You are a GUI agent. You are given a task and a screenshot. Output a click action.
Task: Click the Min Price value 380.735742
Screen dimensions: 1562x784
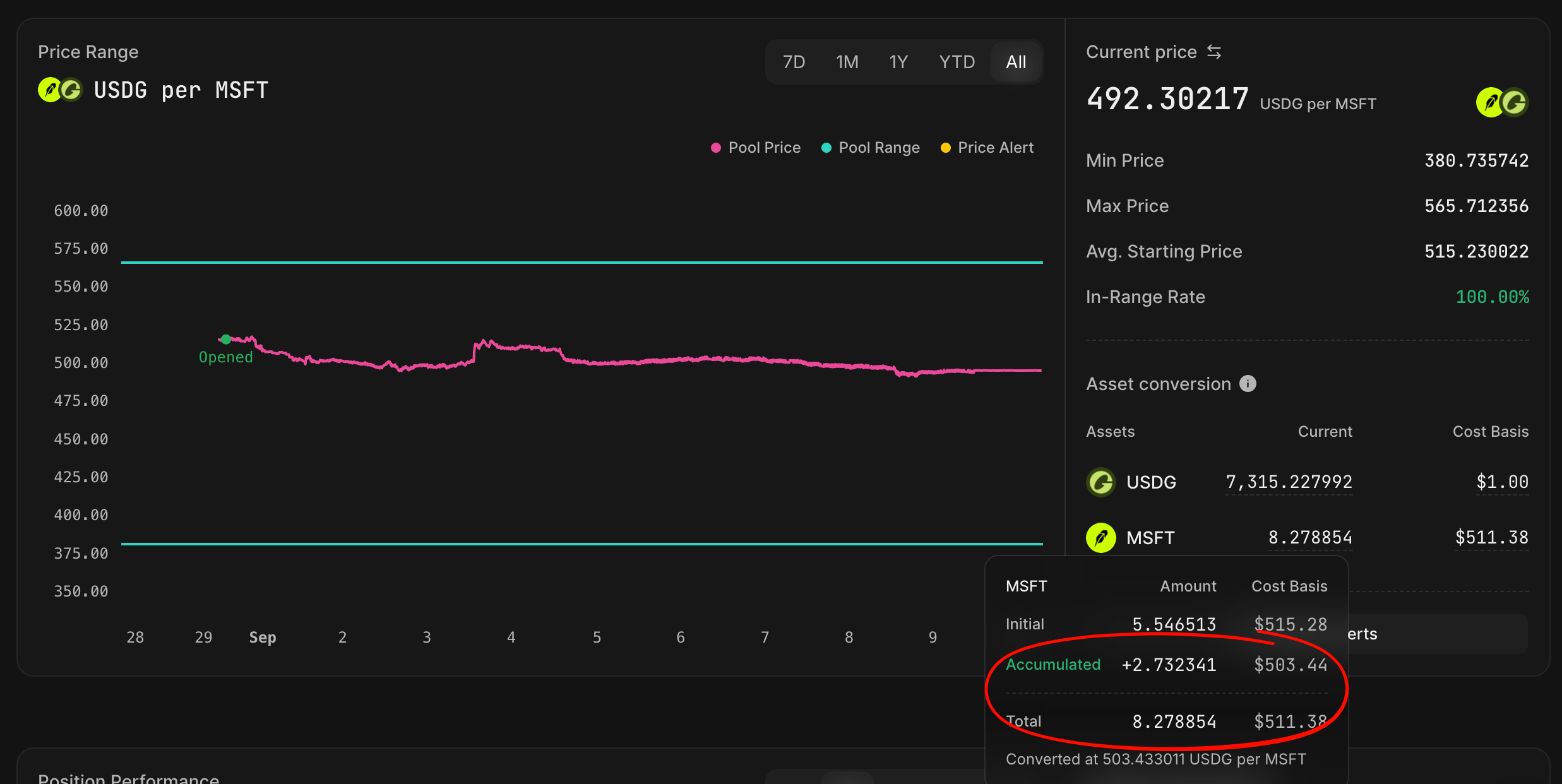pos(1476,160)
